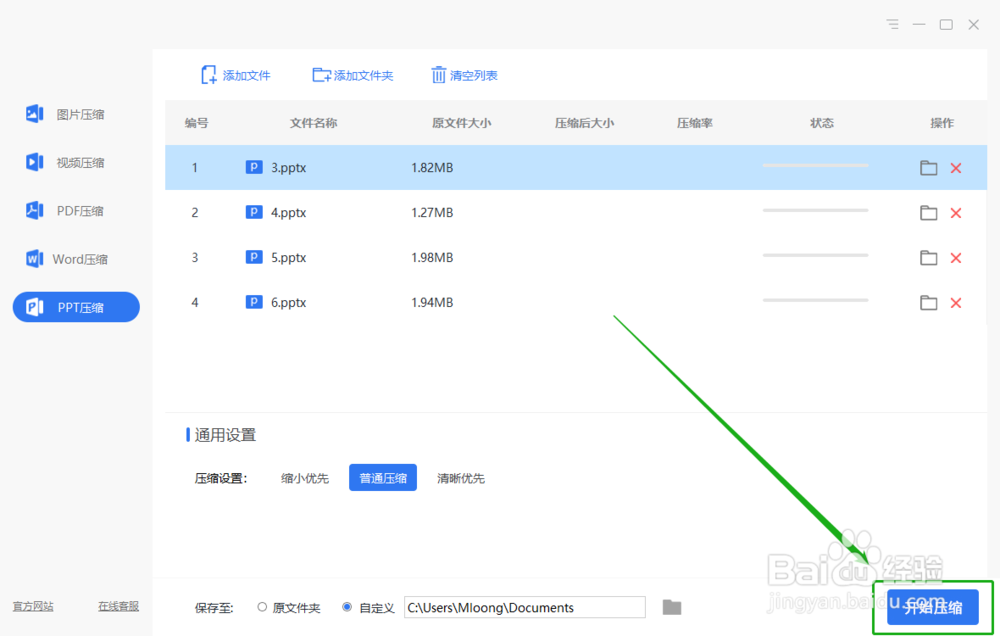Click the 1.27MB size cell
1000x636 pixels.
click(x=432, y=212)
